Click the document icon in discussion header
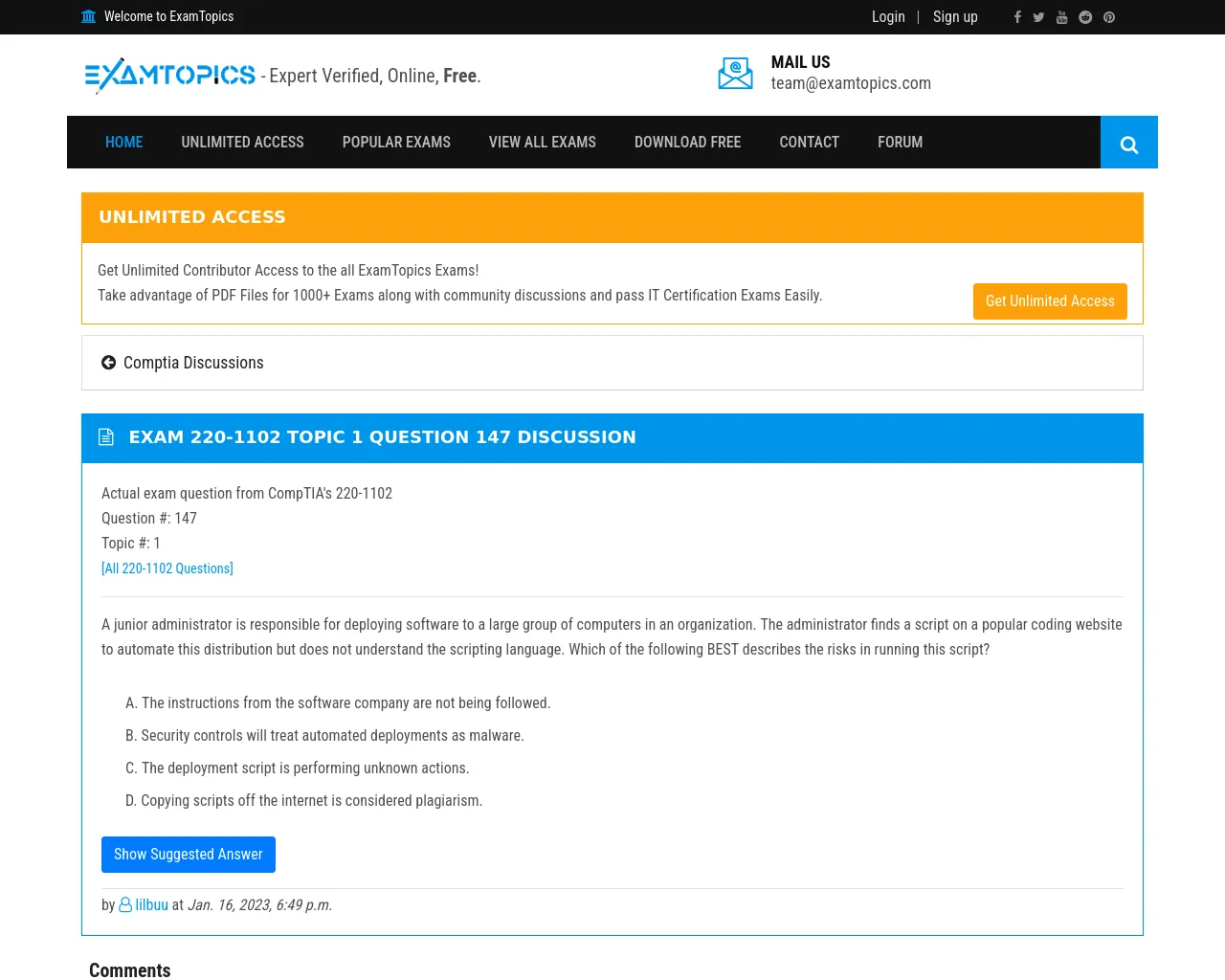This screenshot has width=1225, height=980. point(106,437)
